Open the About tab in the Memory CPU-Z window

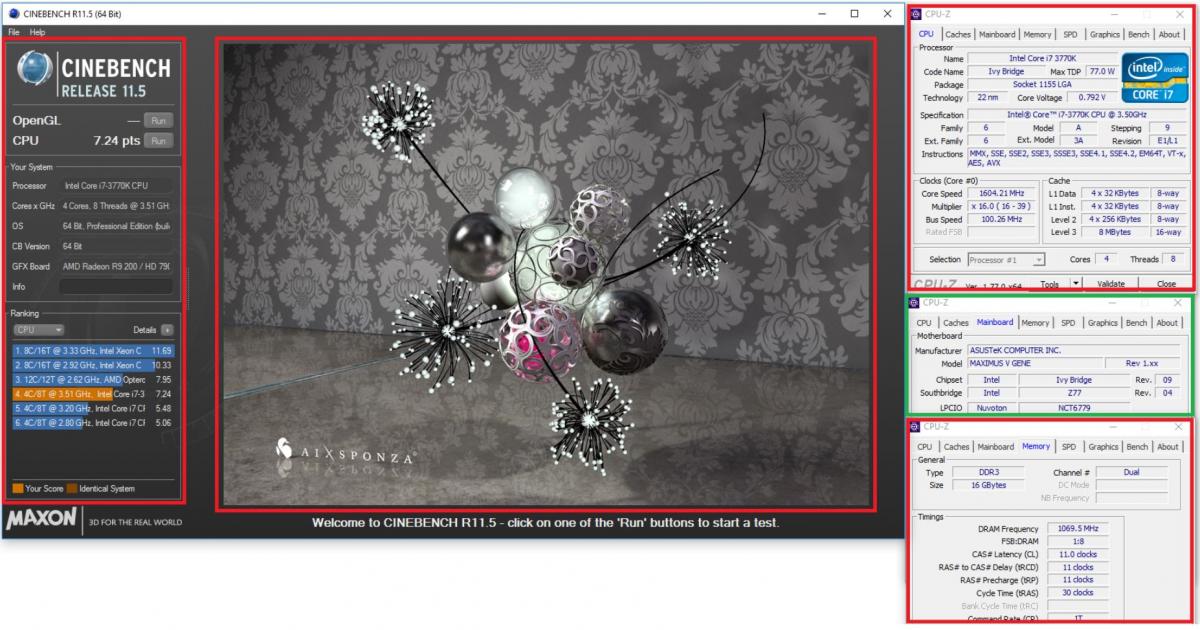point(1167,447)
